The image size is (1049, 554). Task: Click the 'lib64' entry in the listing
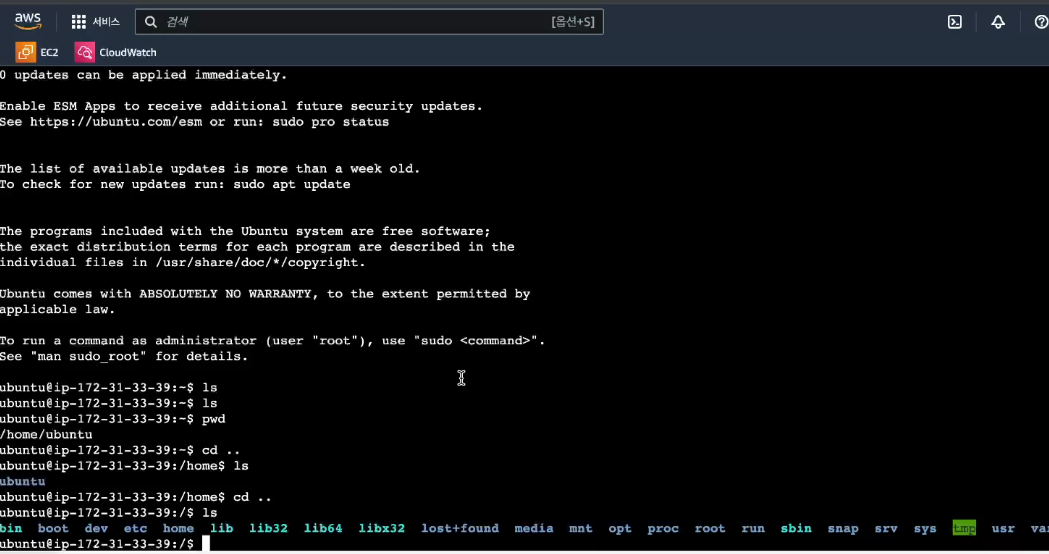pyautogui.click(x=323, y=528)
